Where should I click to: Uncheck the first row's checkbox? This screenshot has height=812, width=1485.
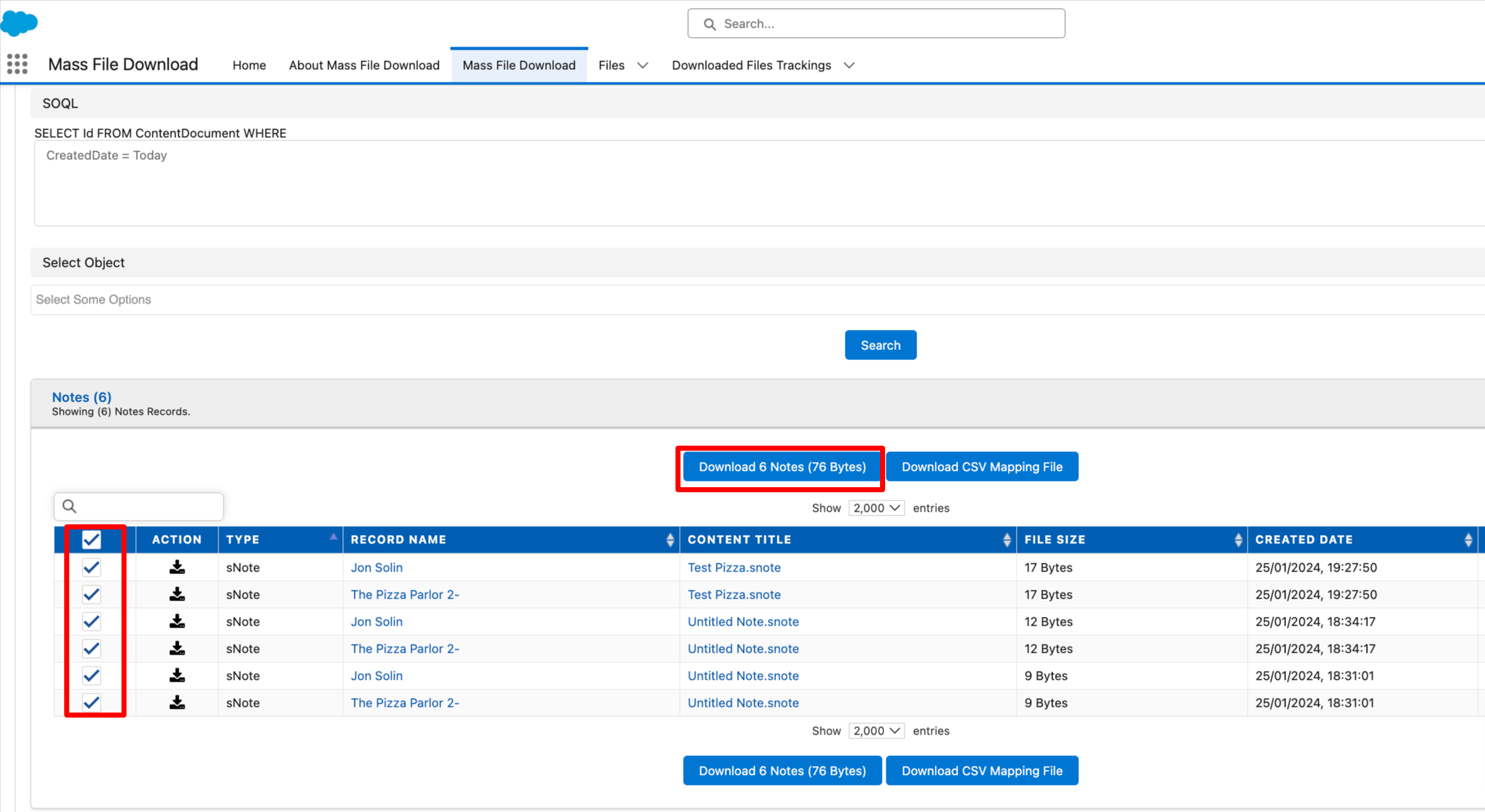[91, 567]
